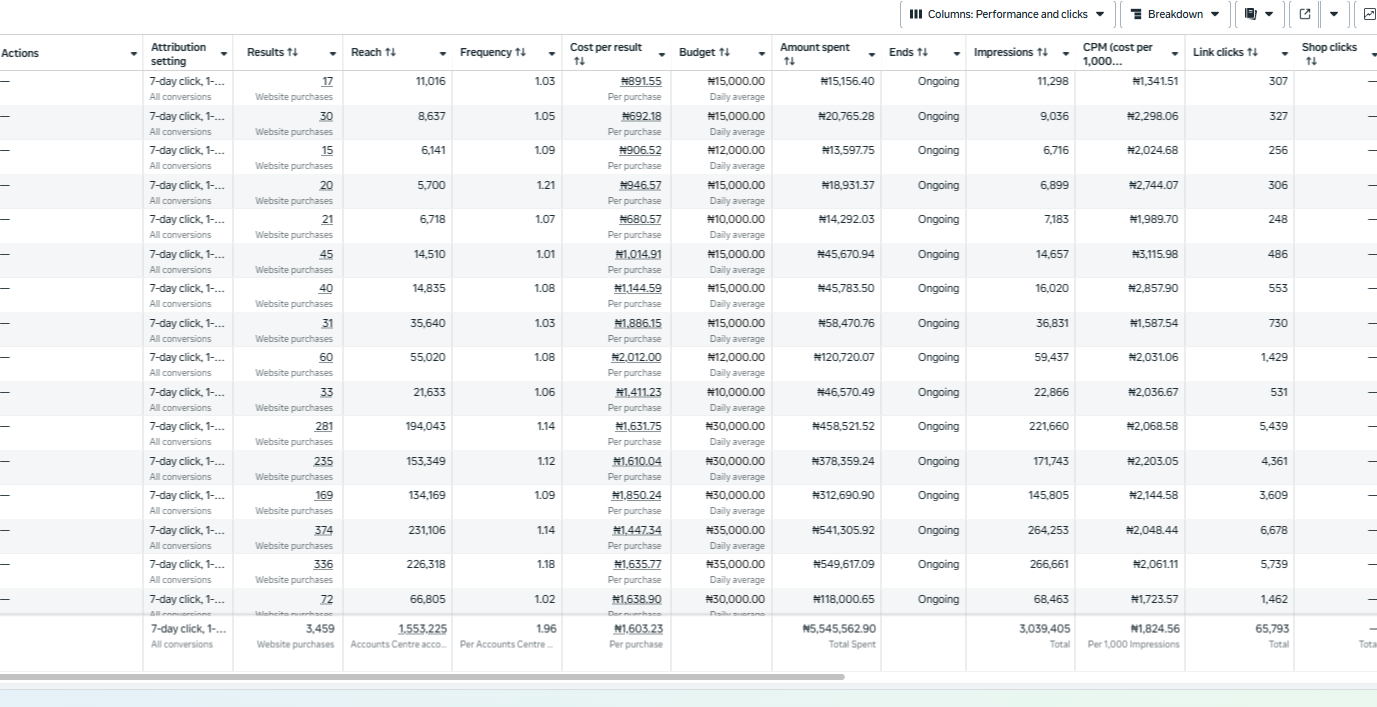Image resolution: width=1377 pixels, height=707 pixels.
Task: Open Amount spent column options arrow
Action: (x=871, y=54)
